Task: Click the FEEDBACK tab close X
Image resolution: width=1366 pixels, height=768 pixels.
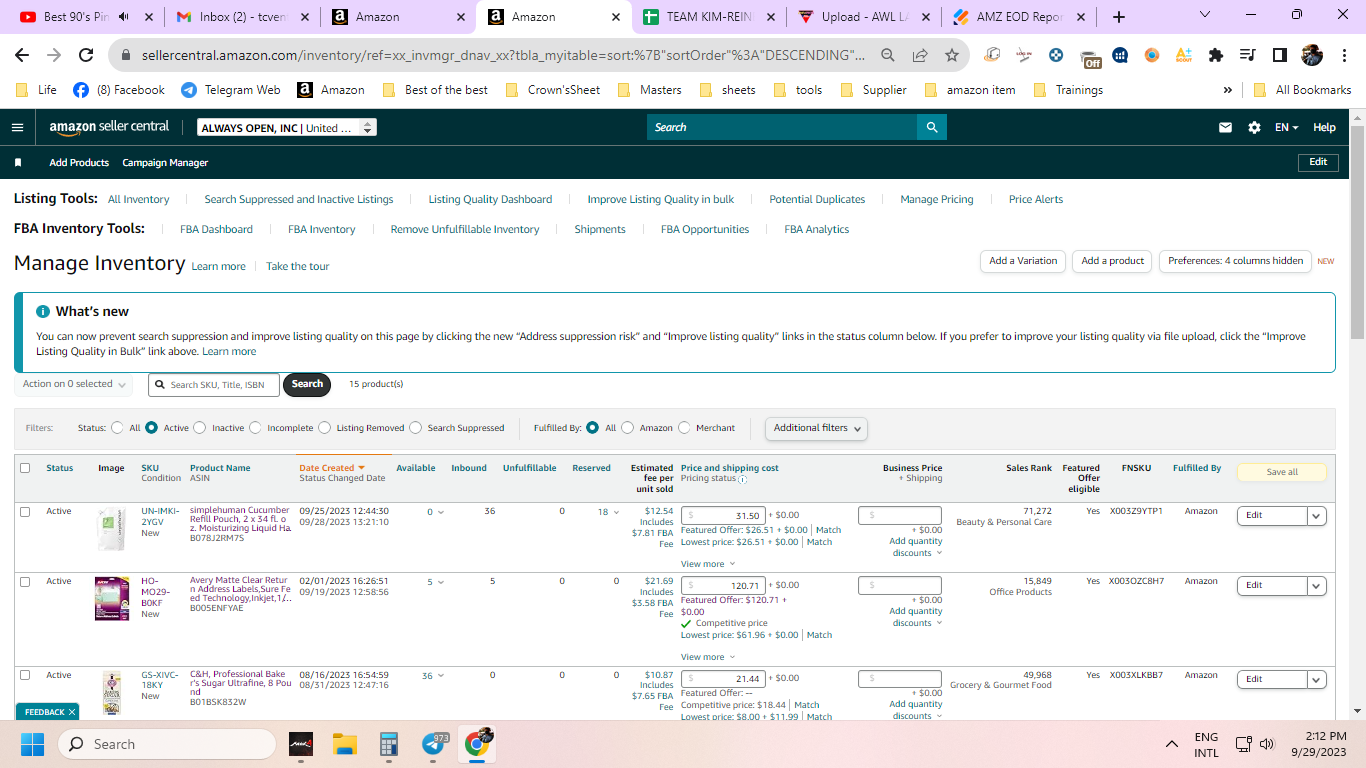Action: point(72,712)
